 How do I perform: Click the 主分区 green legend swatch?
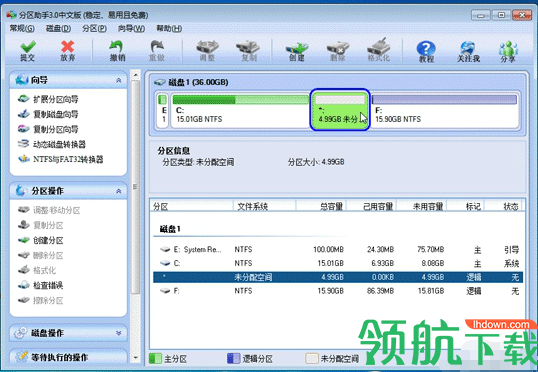(155, 359)
